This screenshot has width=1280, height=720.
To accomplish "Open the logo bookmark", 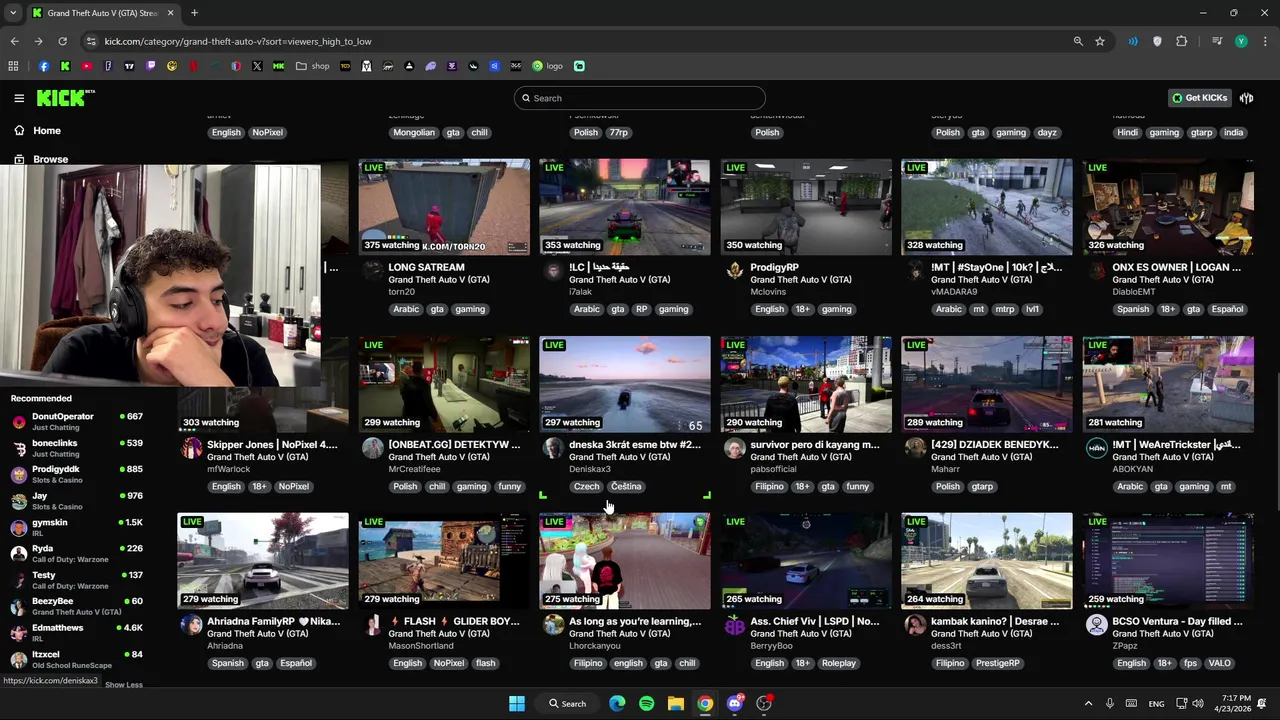I will coord(547,66).
